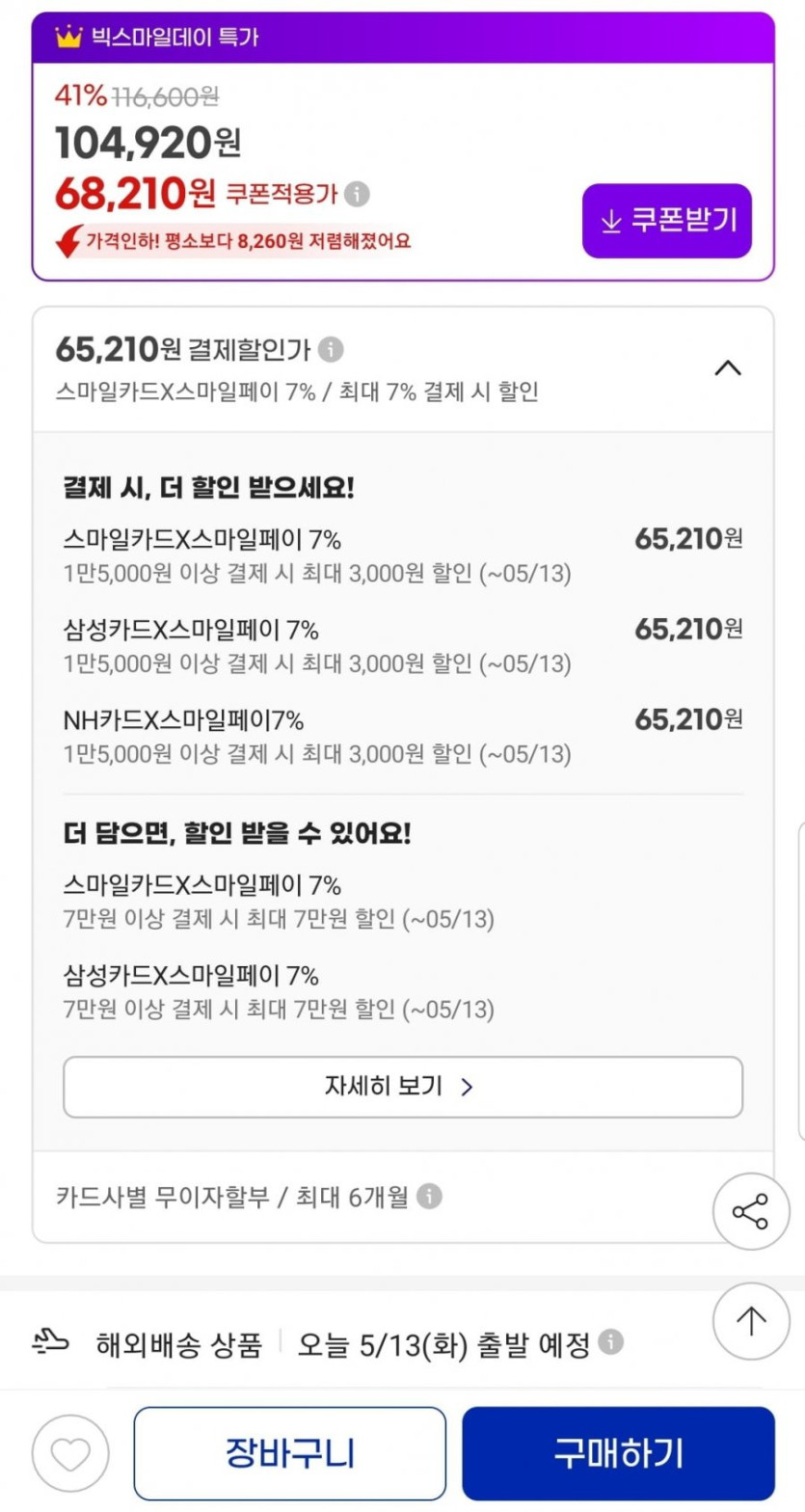The image size is (805, 1512).
Task: Open info icon next to 무이자할부
Action: 430,1198
